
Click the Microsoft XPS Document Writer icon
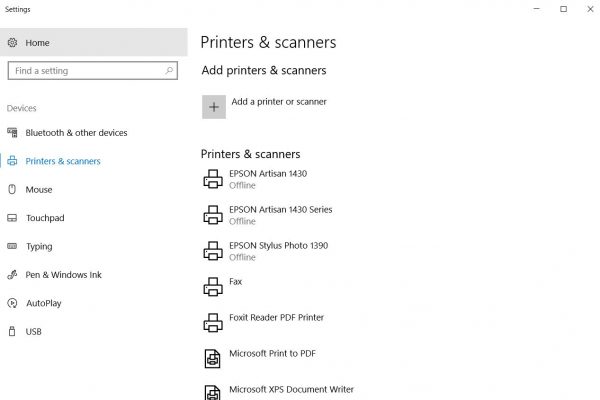212,393
